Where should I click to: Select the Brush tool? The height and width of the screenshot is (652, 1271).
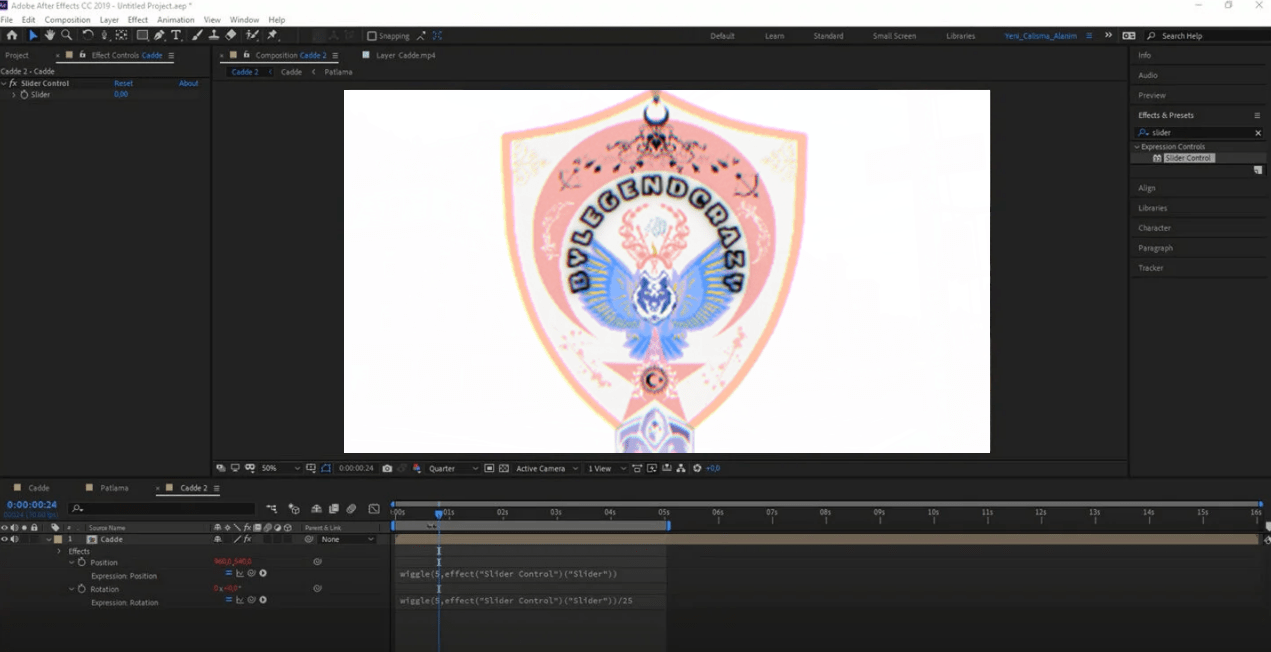(x=197, y=35)
